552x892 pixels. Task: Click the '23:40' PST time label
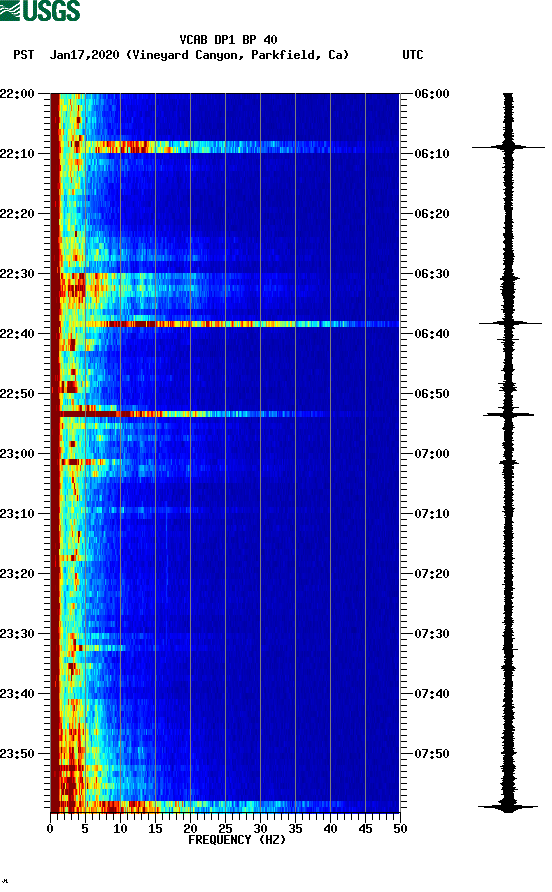click(x=17, y=693)
